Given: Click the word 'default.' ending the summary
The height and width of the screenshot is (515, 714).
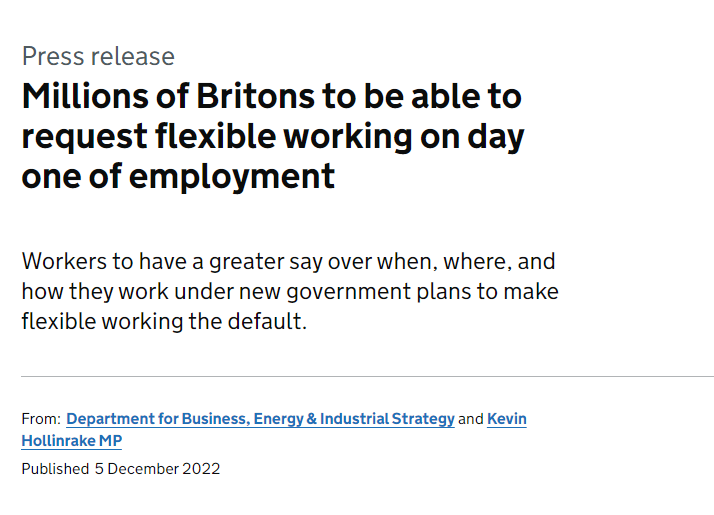Looking at the screenshot, I should tap(267, 321).
